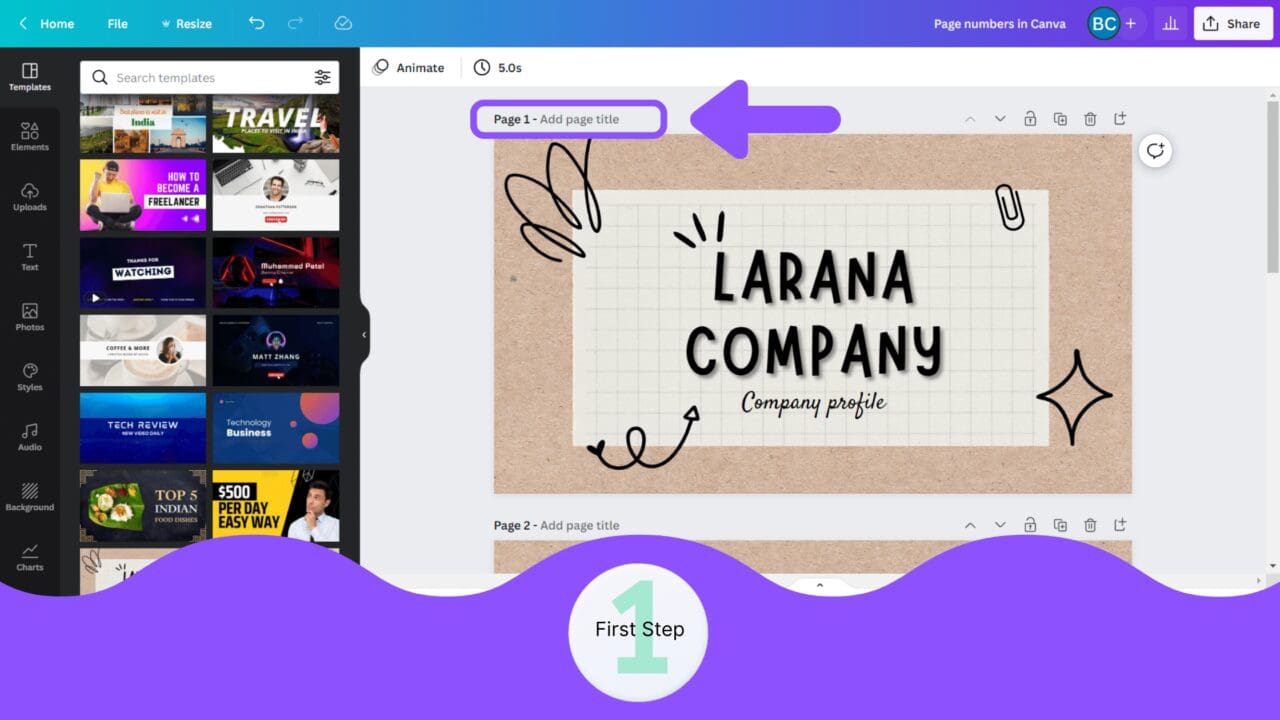Open the Uploads panel
This screenshot has height=720, width=1280.
point(29,197)
